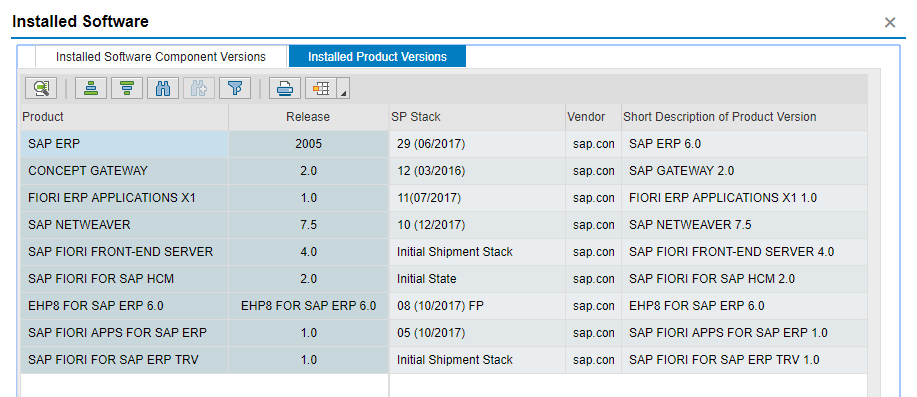Close the Installed Software dialog
Screen dimensions: 917x397
tap(890, 23)
